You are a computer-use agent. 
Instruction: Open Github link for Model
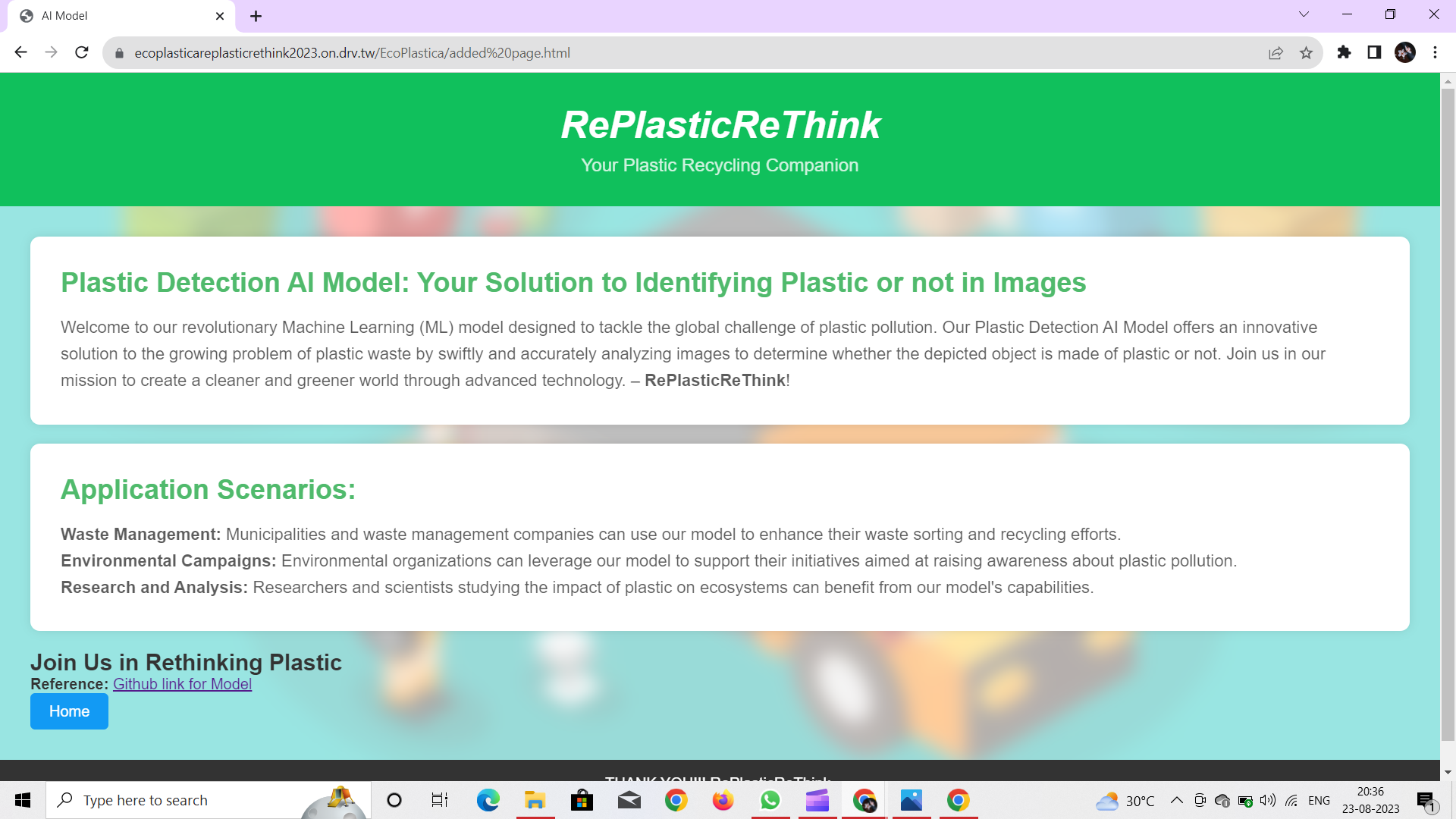point(182,684)
